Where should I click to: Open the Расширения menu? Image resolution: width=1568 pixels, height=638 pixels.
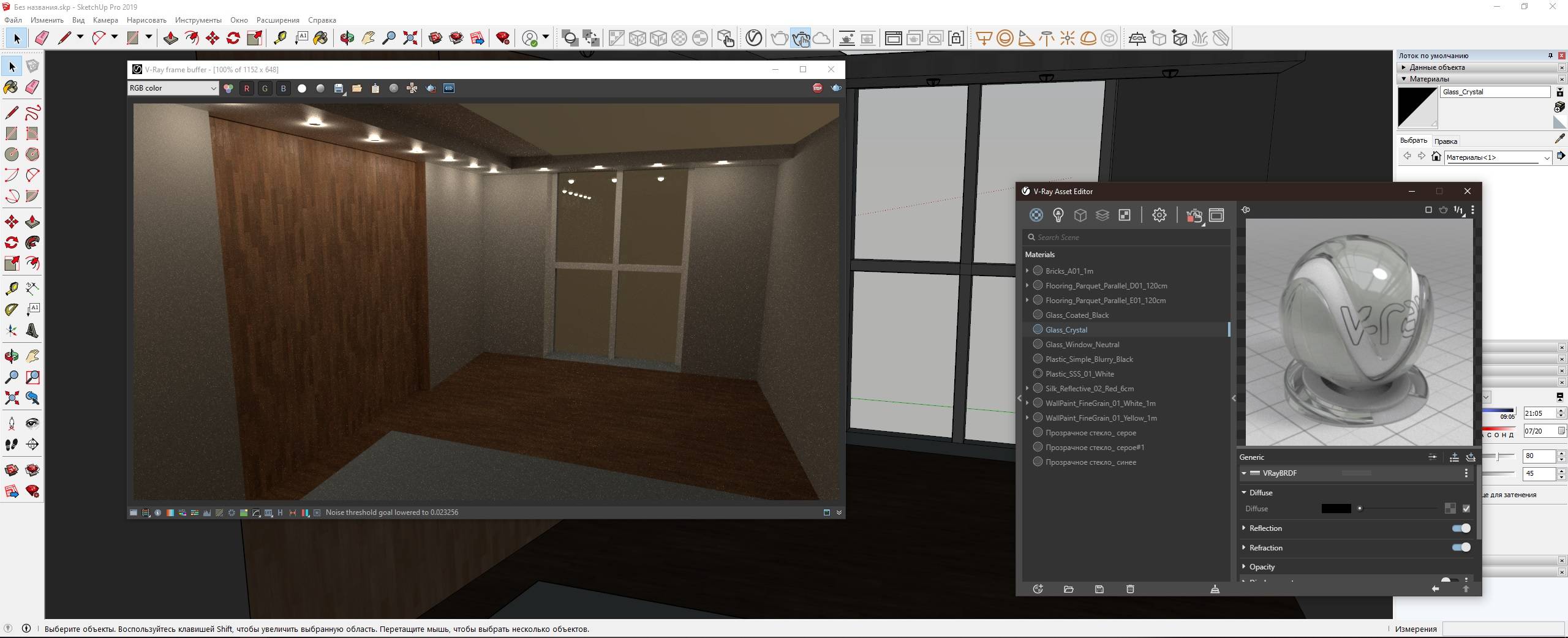click(x=278, y=20)
